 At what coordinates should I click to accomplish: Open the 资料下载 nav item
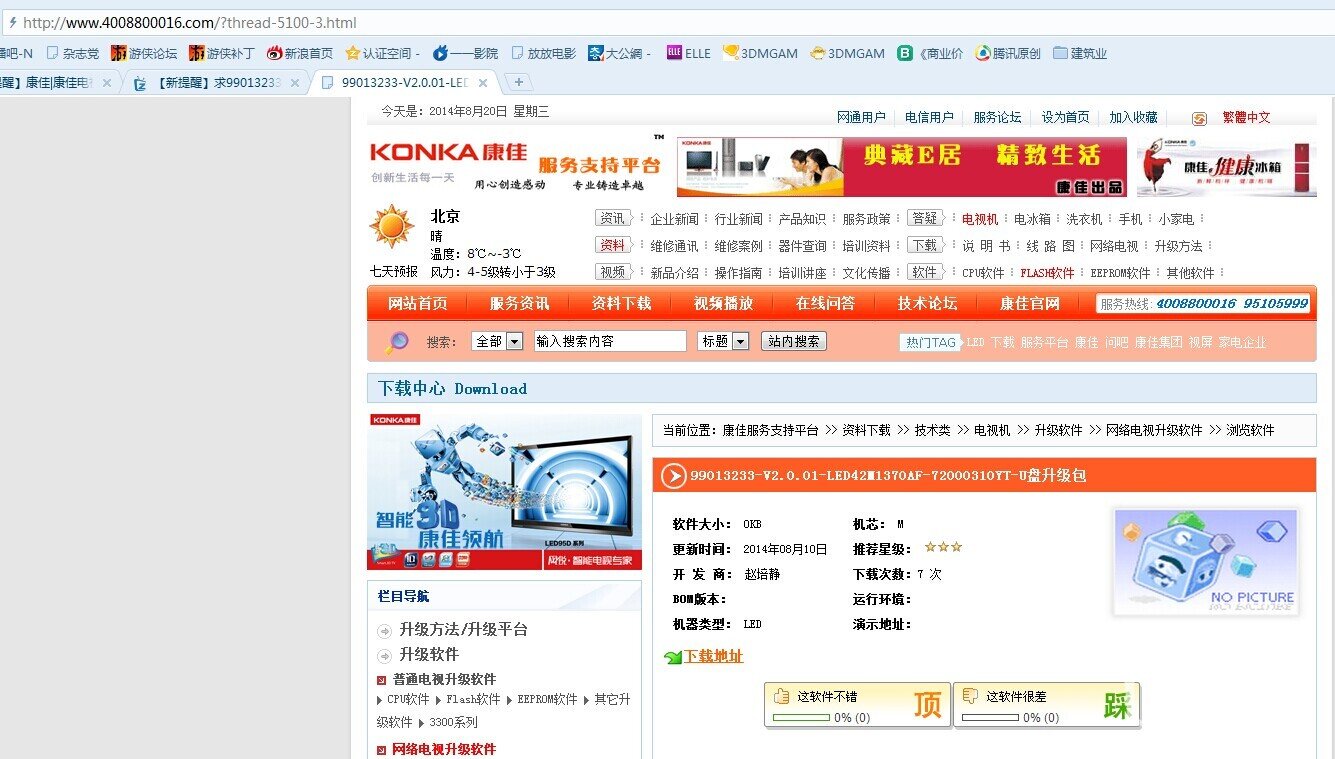[x=621, y=303]
